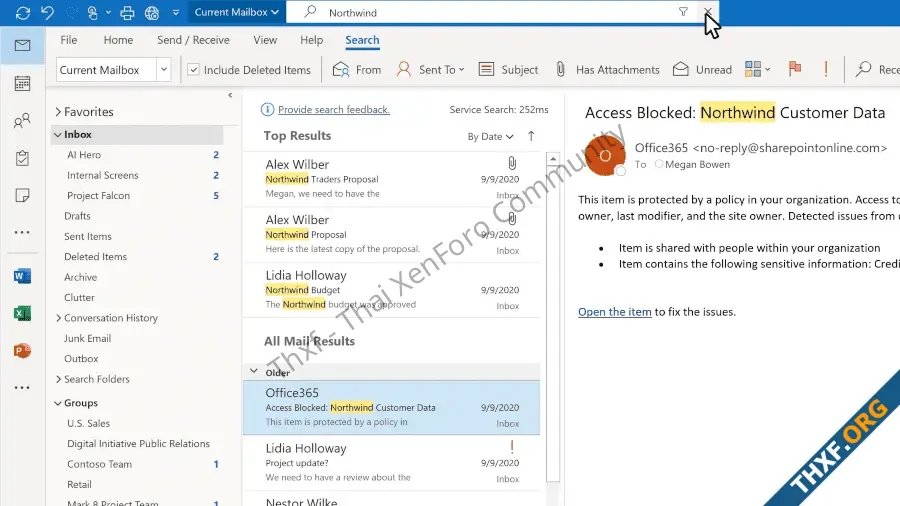Screen dimensions: 900x506
Task: Click the globe icon in the quick access toolbar
Action: point(152,12)
